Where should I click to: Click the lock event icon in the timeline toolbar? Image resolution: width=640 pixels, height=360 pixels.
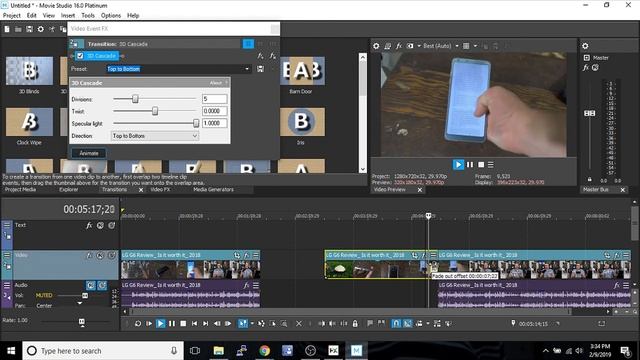[x=355, y=324]
